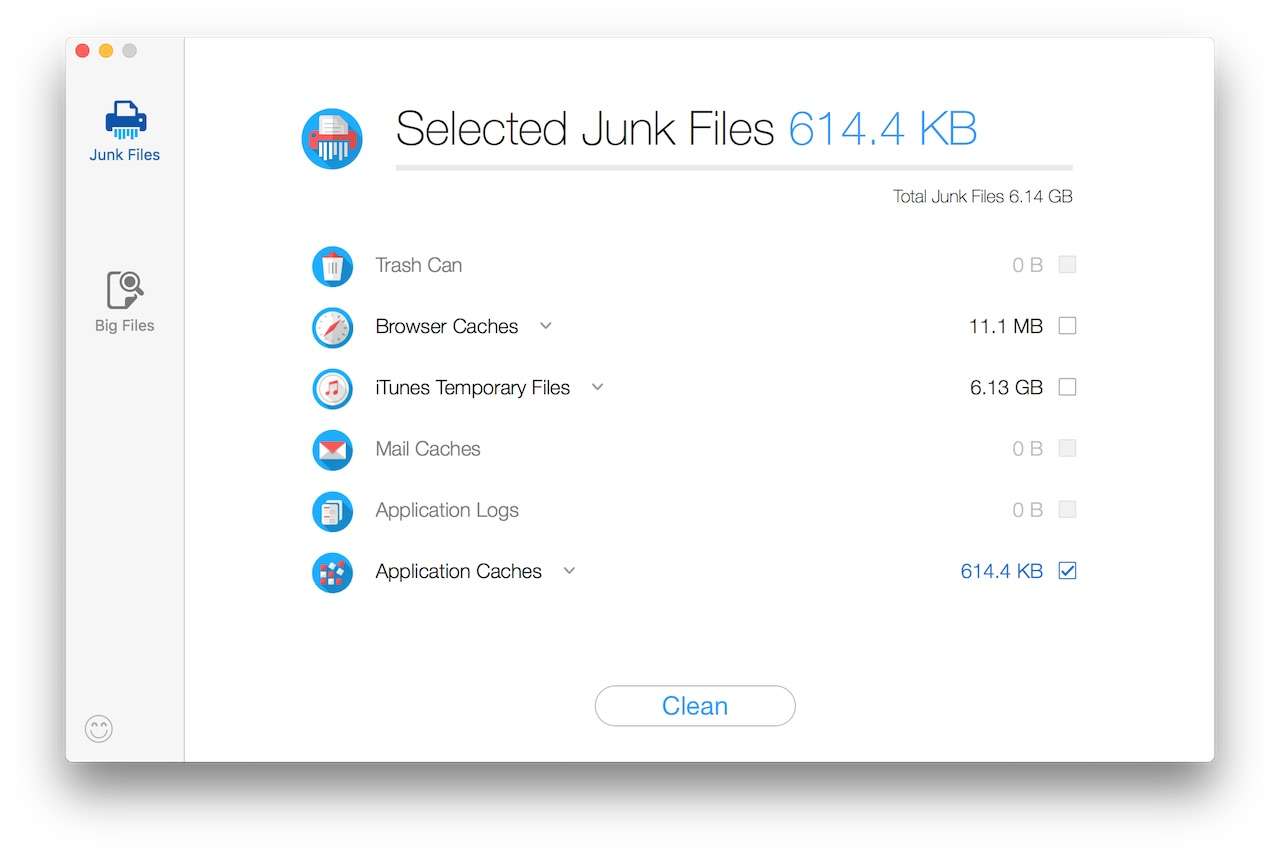Expand the Browser Caches list
Screen dimensions: 1280x856
[546, 326]
